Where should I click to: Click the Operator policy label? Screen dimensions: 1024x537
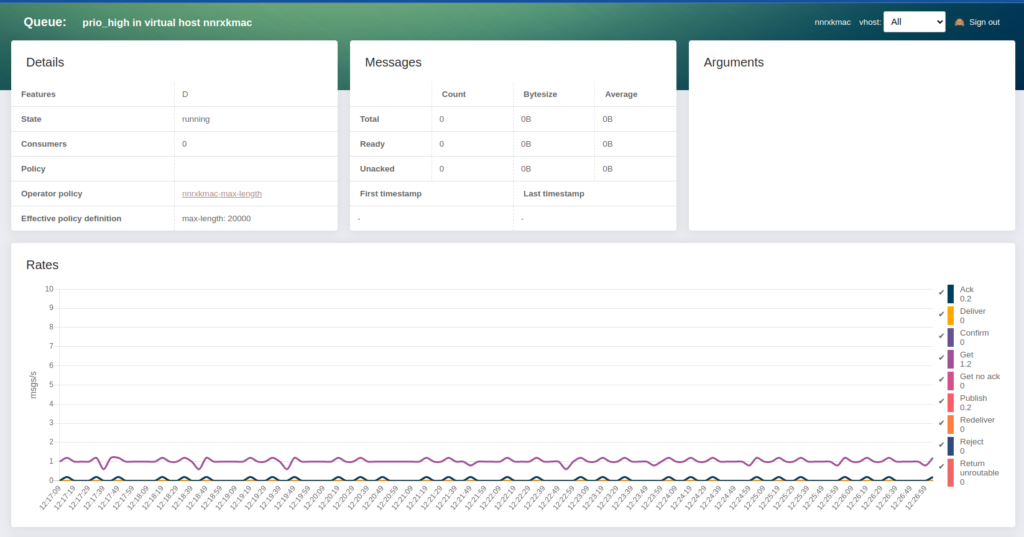(52, 193)
